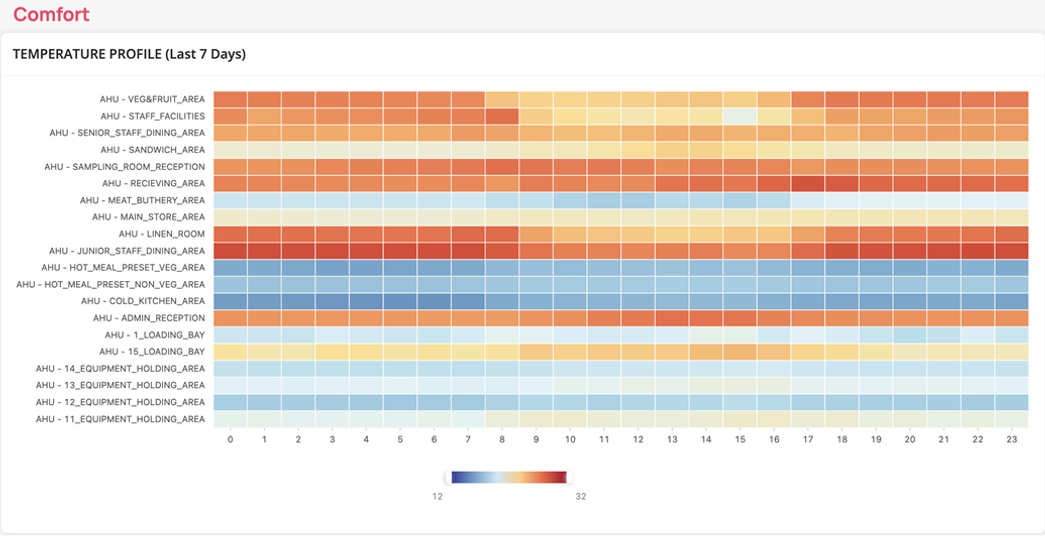Click the color gradient legend bar
1045x537 pixels.
(x=509, y=477)
